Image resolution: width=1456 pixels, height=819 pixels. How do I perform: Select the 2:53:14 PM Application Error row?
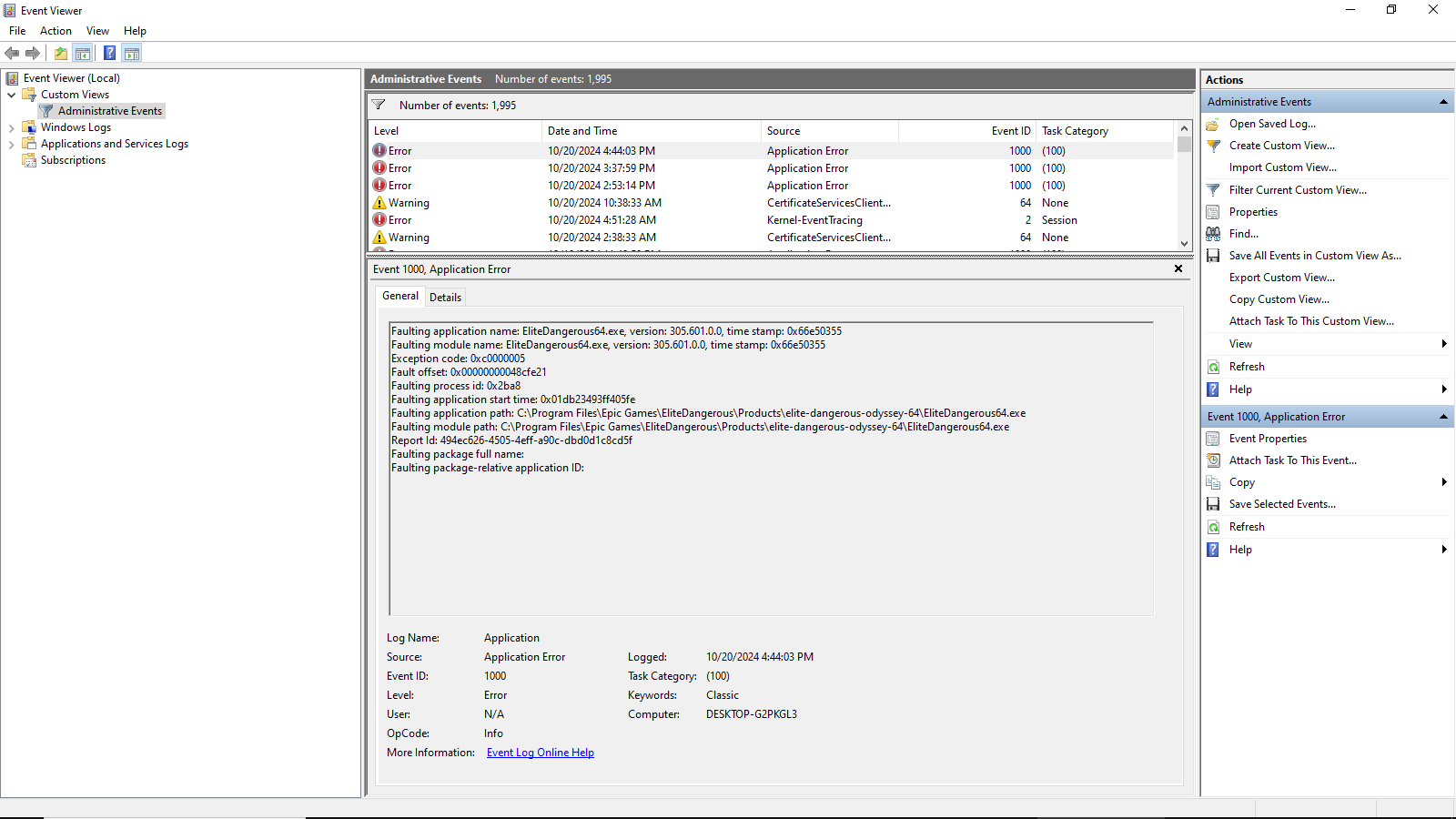point(772,186)
